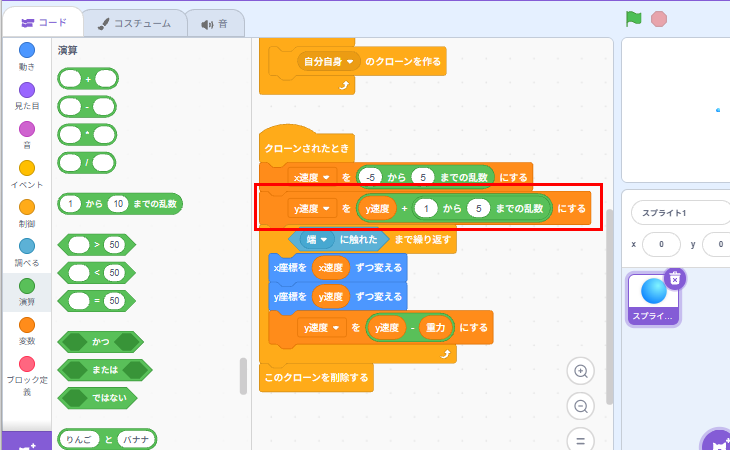Pick the または boolean block

point(105,370)
